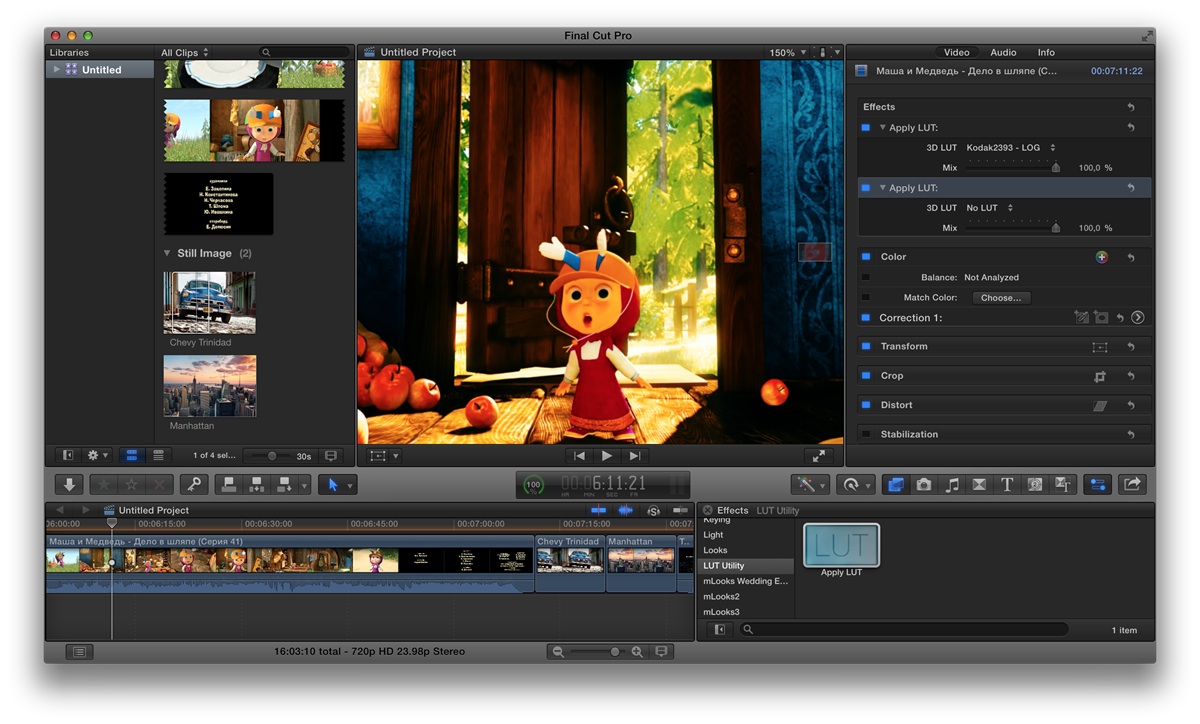Open the Music and Sound browser

pyautogui.click(x=952, y=484)
